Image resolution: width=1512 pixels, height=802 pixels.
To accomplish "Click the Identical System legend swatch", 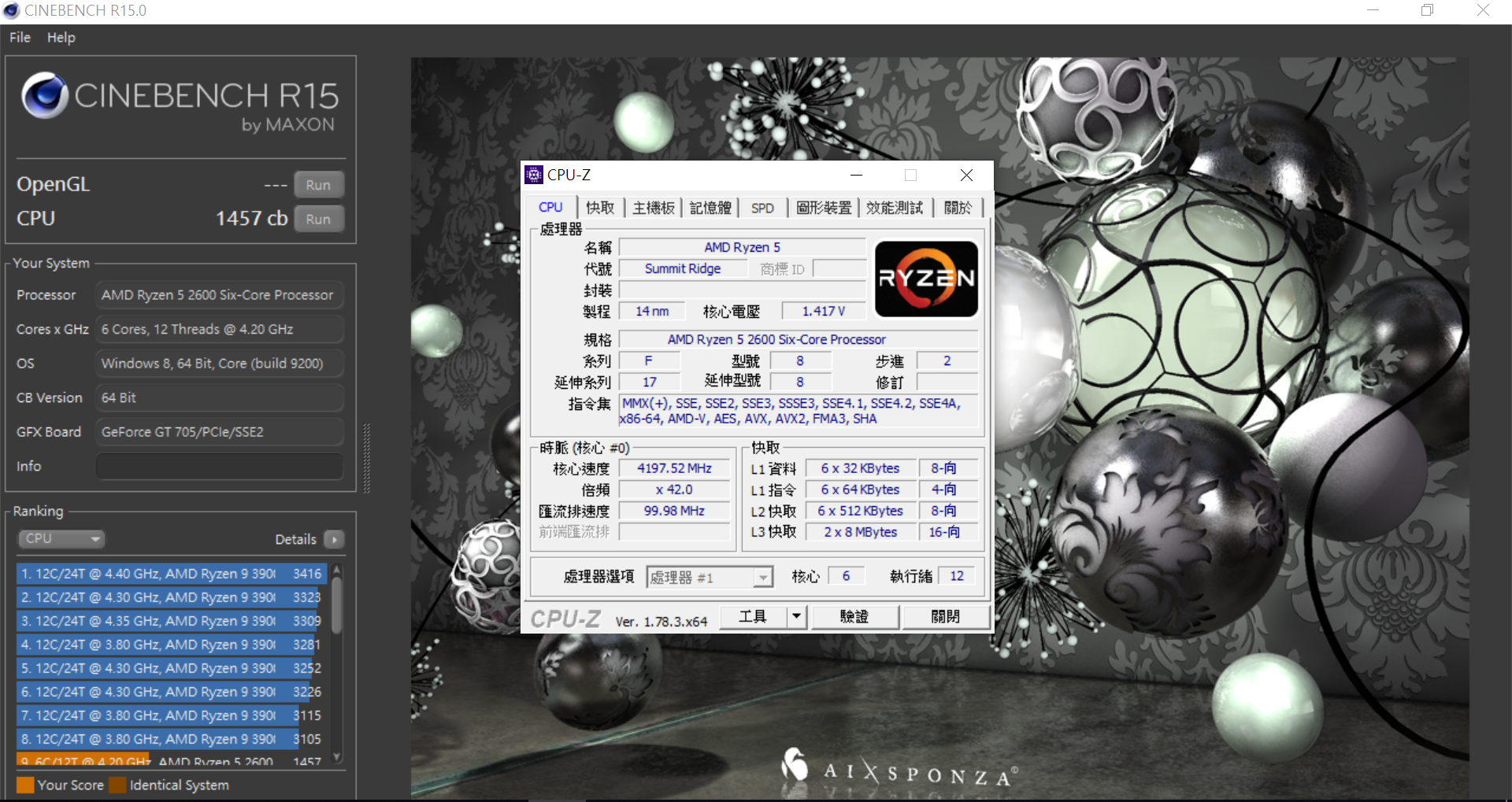I will 117,785.
